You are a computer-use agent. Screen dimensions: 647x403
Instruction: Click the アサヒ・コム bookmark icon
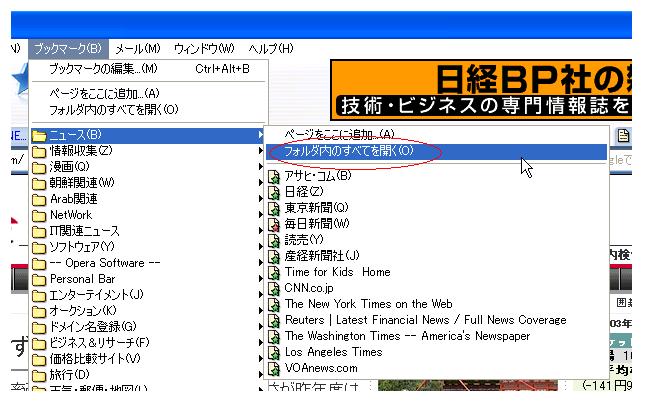pyautogui.click(x=274, y=177)
